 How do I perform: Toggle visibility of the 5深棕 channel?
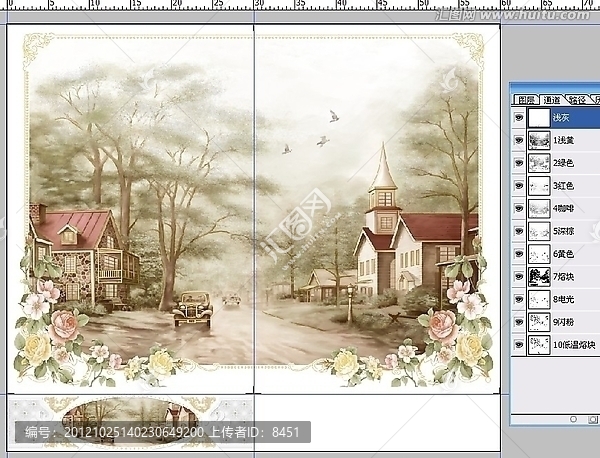pyautogui.click(x=518, y=231)
